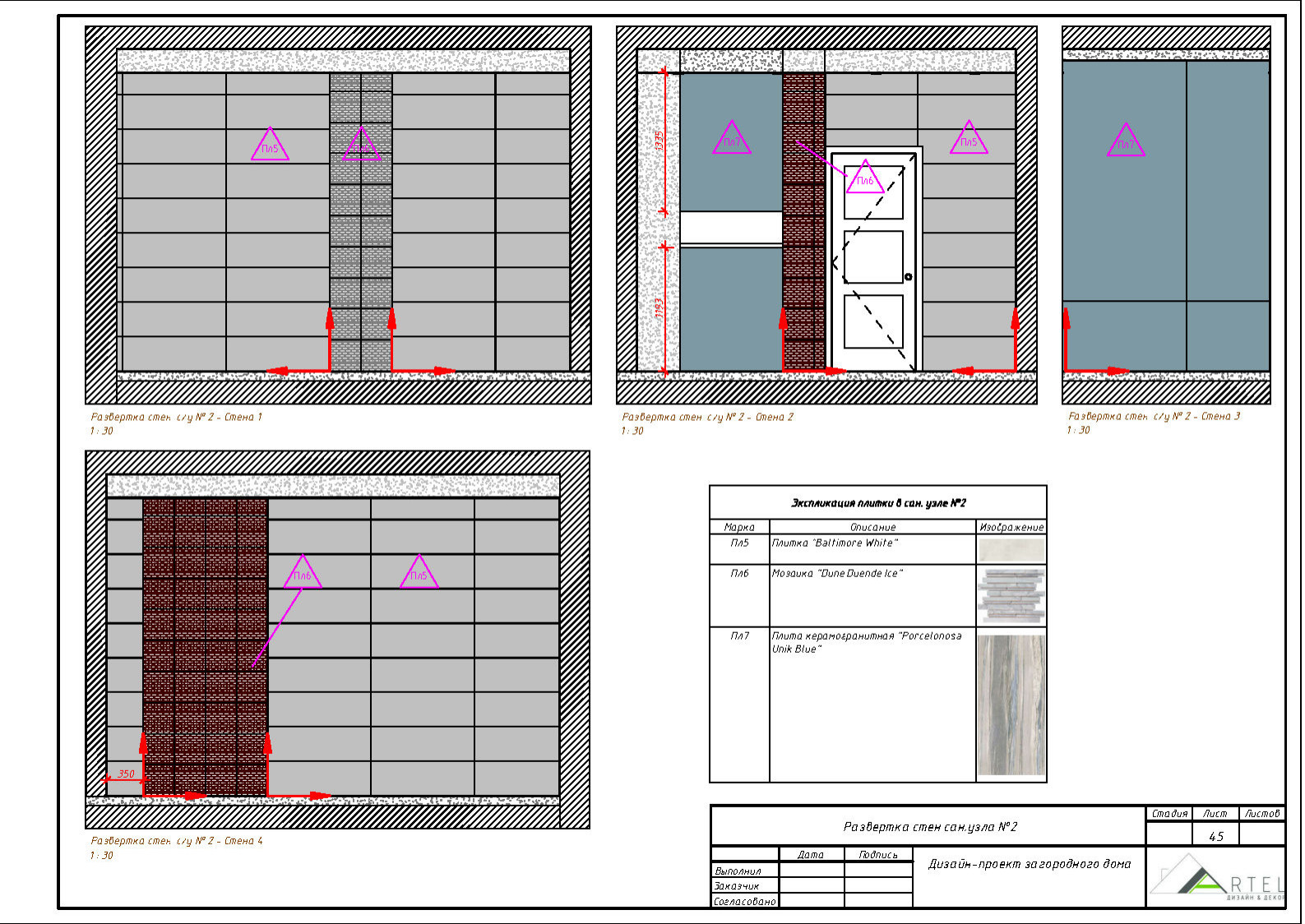This screenshot has height=924, width=1305.
Task: Select the Стена 4 drawing caption
Action: (176, 841)
